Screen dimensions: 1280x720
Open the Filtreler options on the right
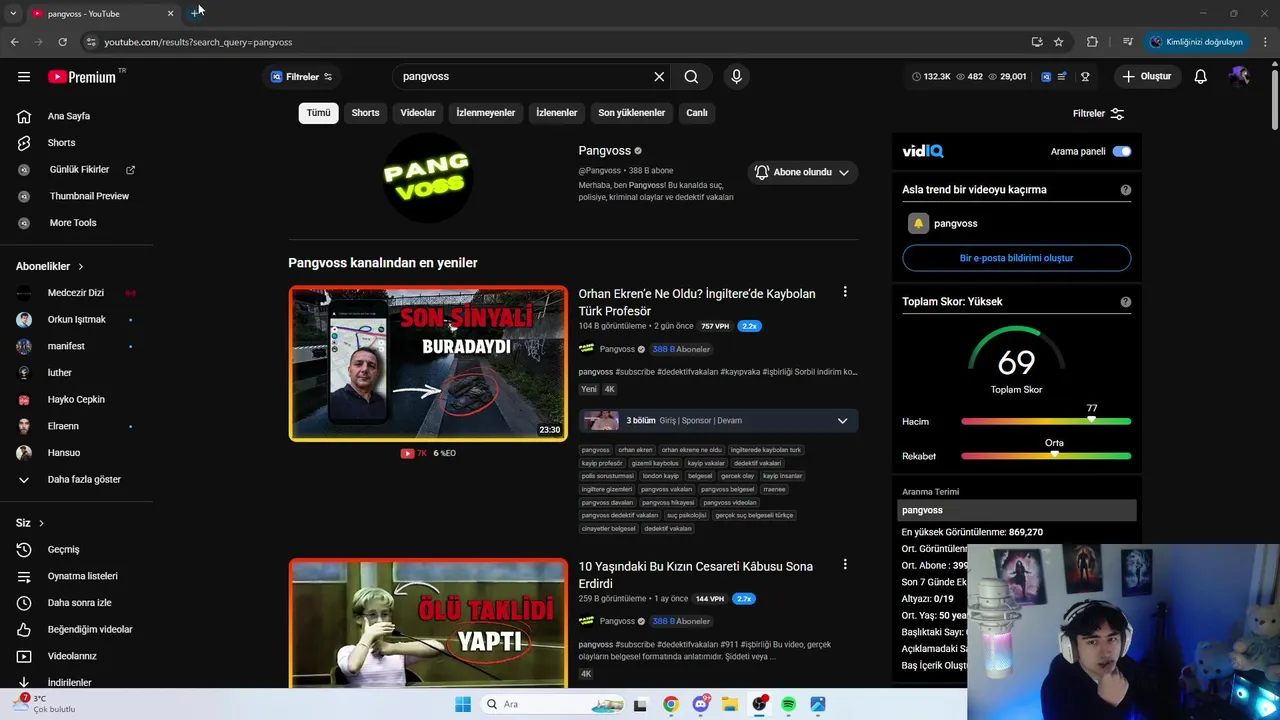(x=1098, y=114)
